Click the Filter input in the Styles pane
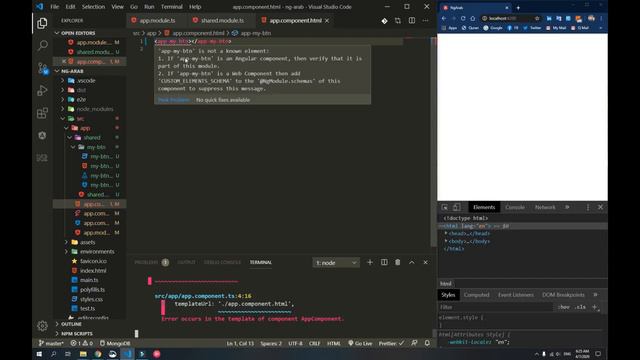Screen dimensions: 640x360 pos(496,307)
